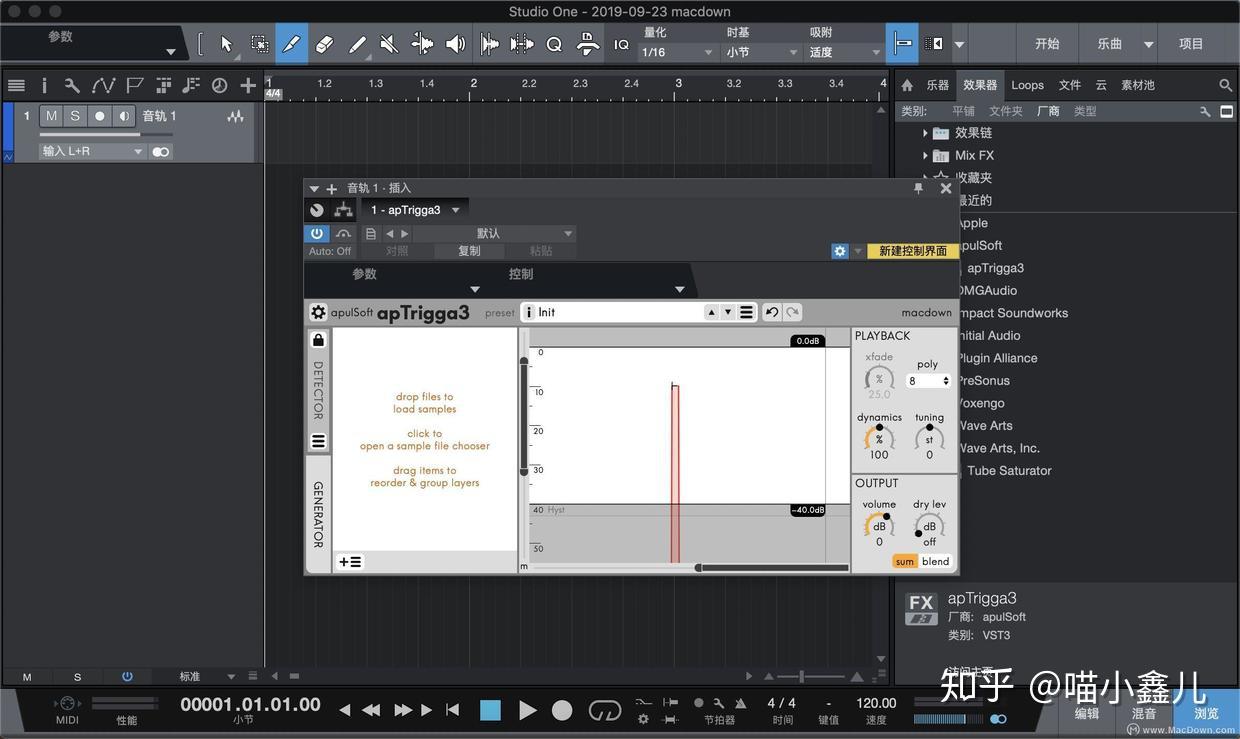Select the Eraser tool
The width and height of the screenshot is (1240, 739).
[323, 44]
